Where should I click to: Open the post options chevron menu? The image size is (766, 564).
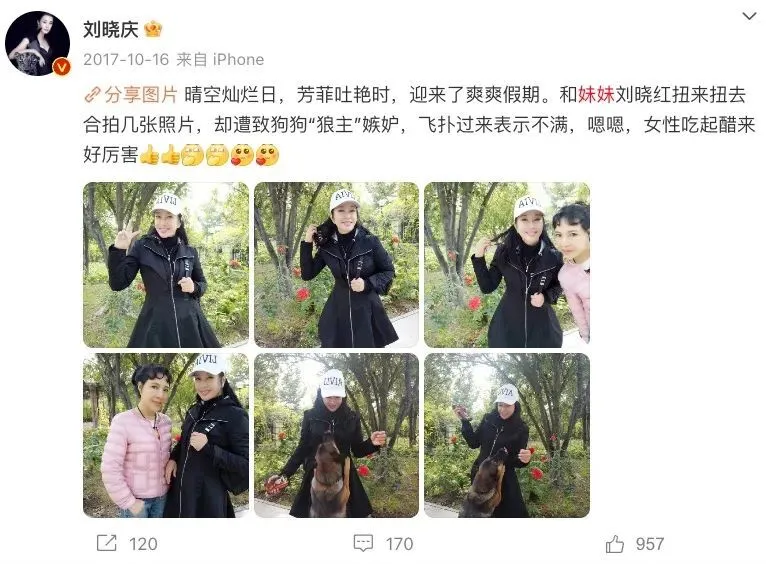pos(749,17)
